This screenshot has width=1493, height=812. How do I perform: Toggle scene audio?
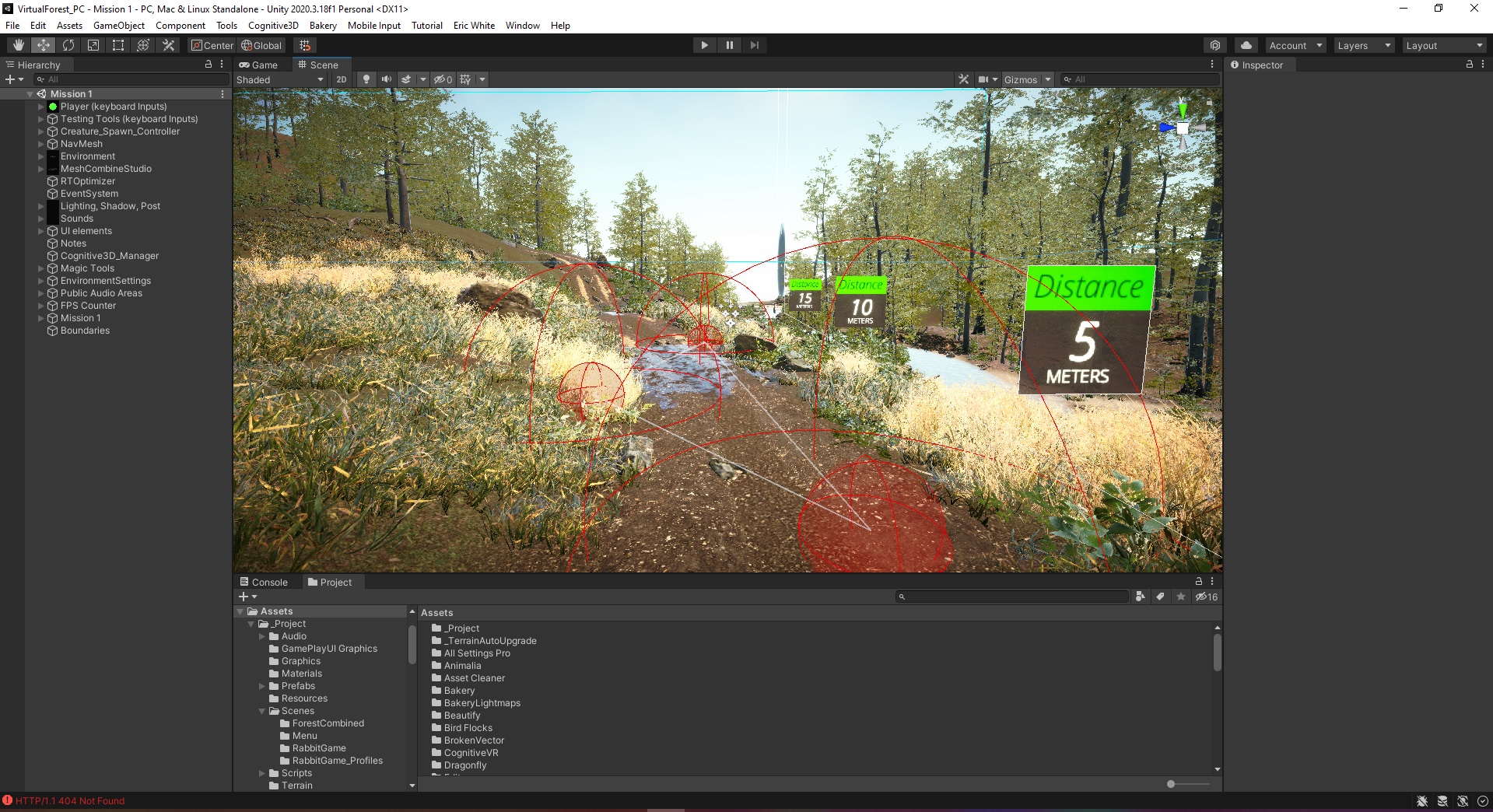tap(386, 79)
